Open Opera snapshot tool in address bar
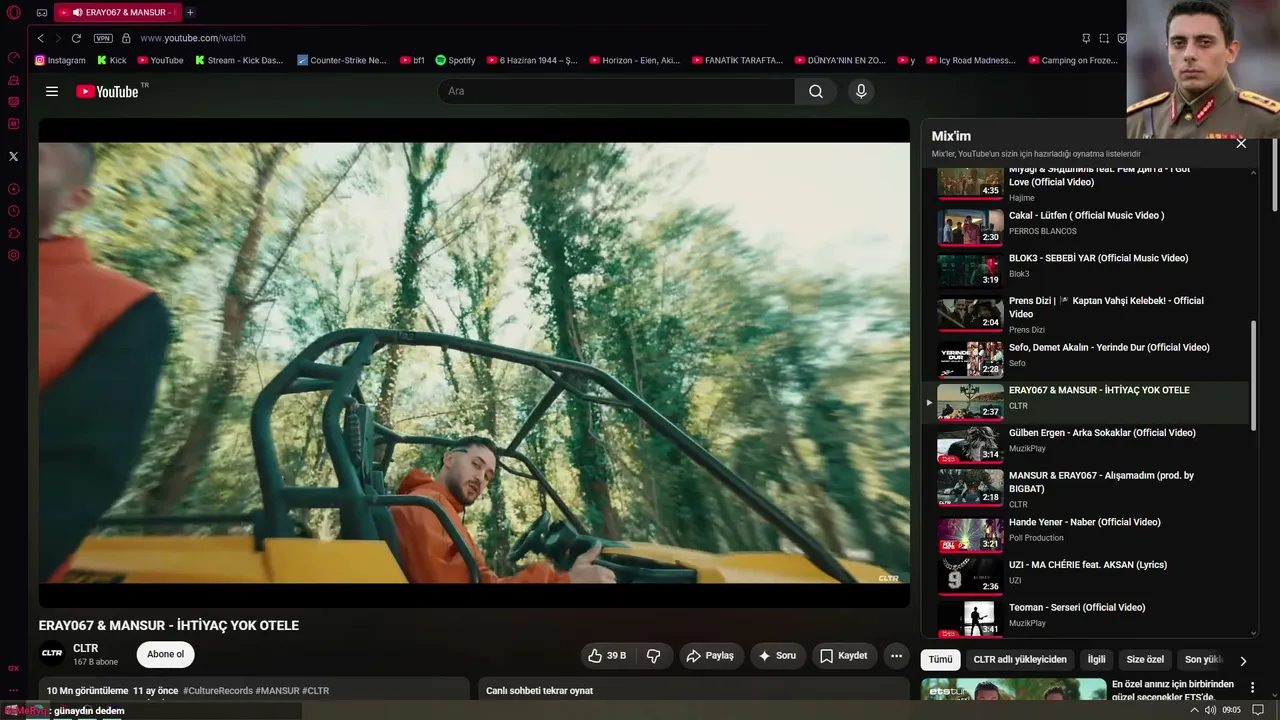Viewport: 1280px width, 720px height. tap(1104, 38)
